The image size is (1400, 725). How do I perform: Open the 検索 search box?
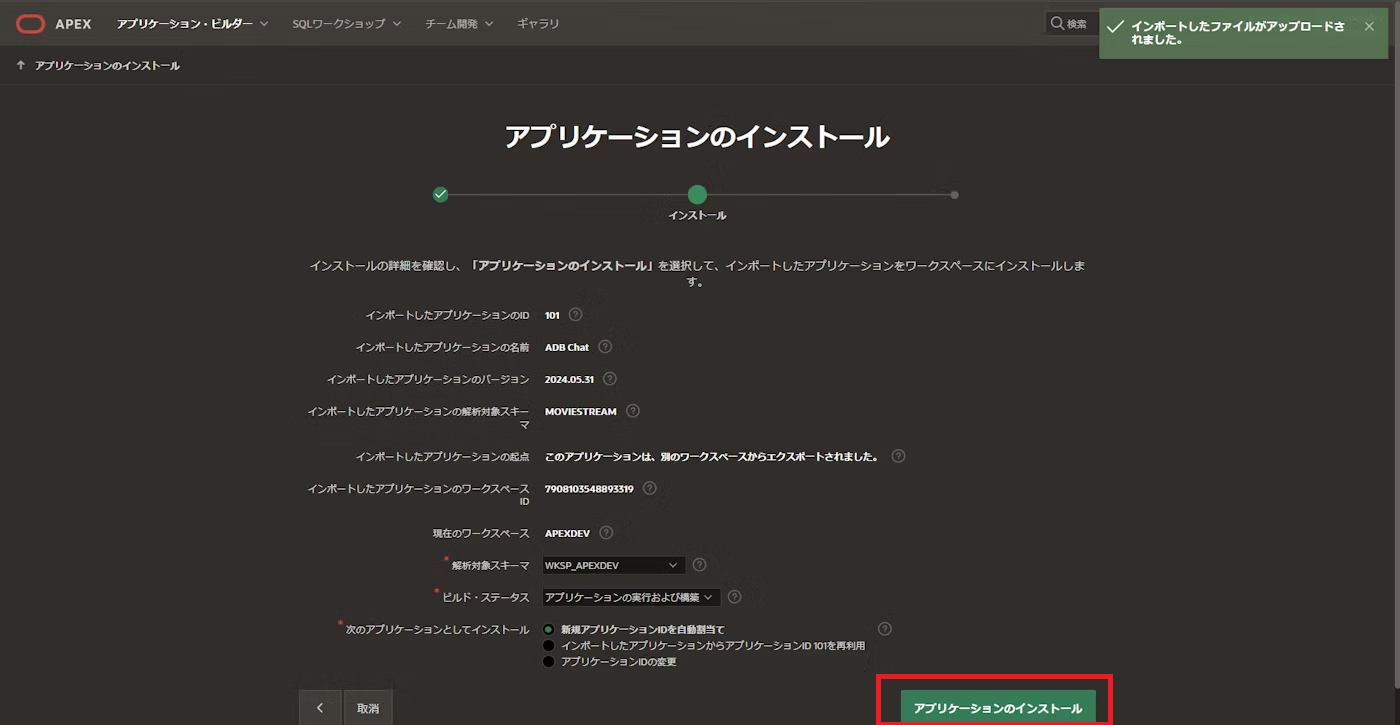tap(1071, 22)
